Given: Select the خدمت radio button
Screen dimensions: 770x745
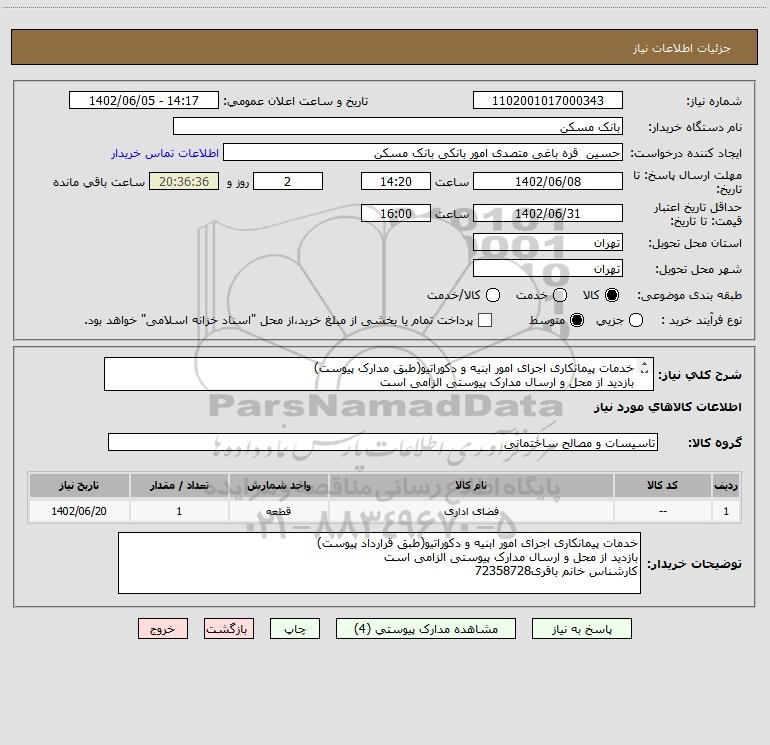Looking at the screenshot, I should pyautogui.click(x=560, y=295).
